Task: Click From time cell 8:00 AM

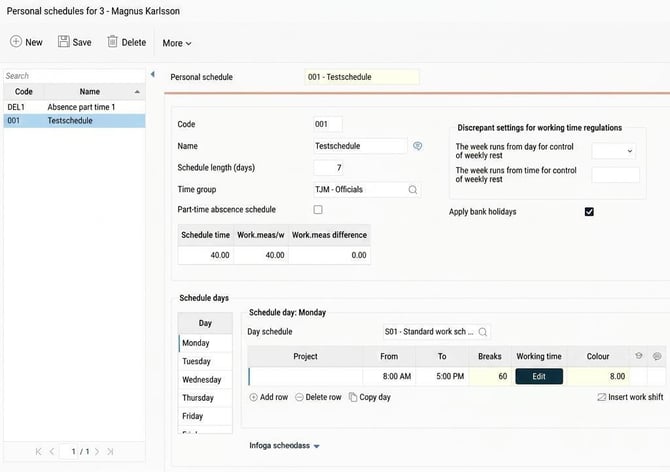Action: (389, 376)
